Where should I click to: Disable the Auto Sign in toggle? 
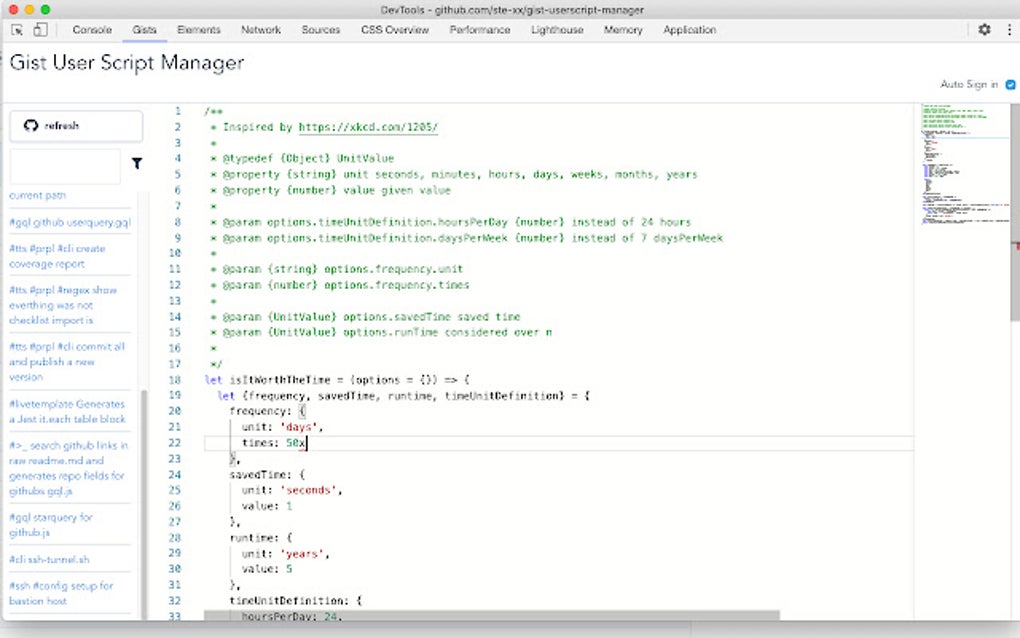1009,85
